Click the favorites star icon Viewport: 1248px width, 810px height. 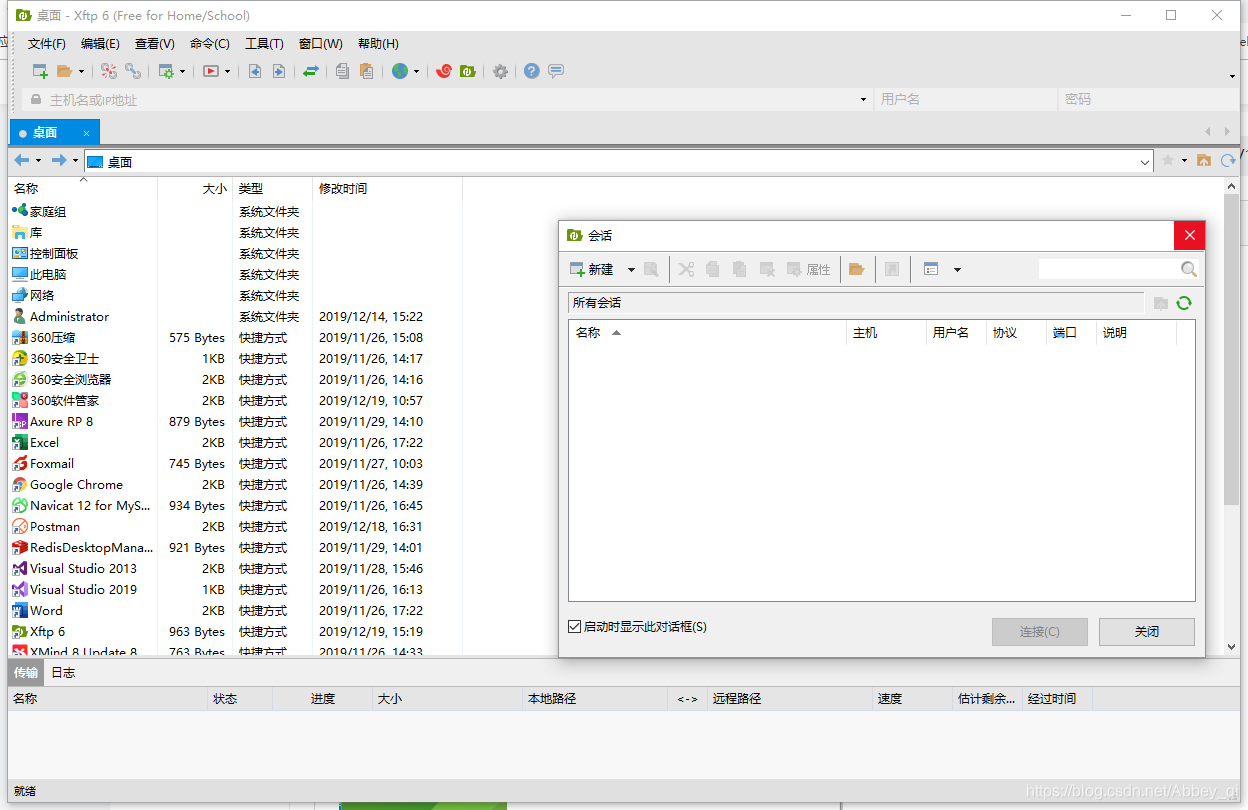[1167, 160]
